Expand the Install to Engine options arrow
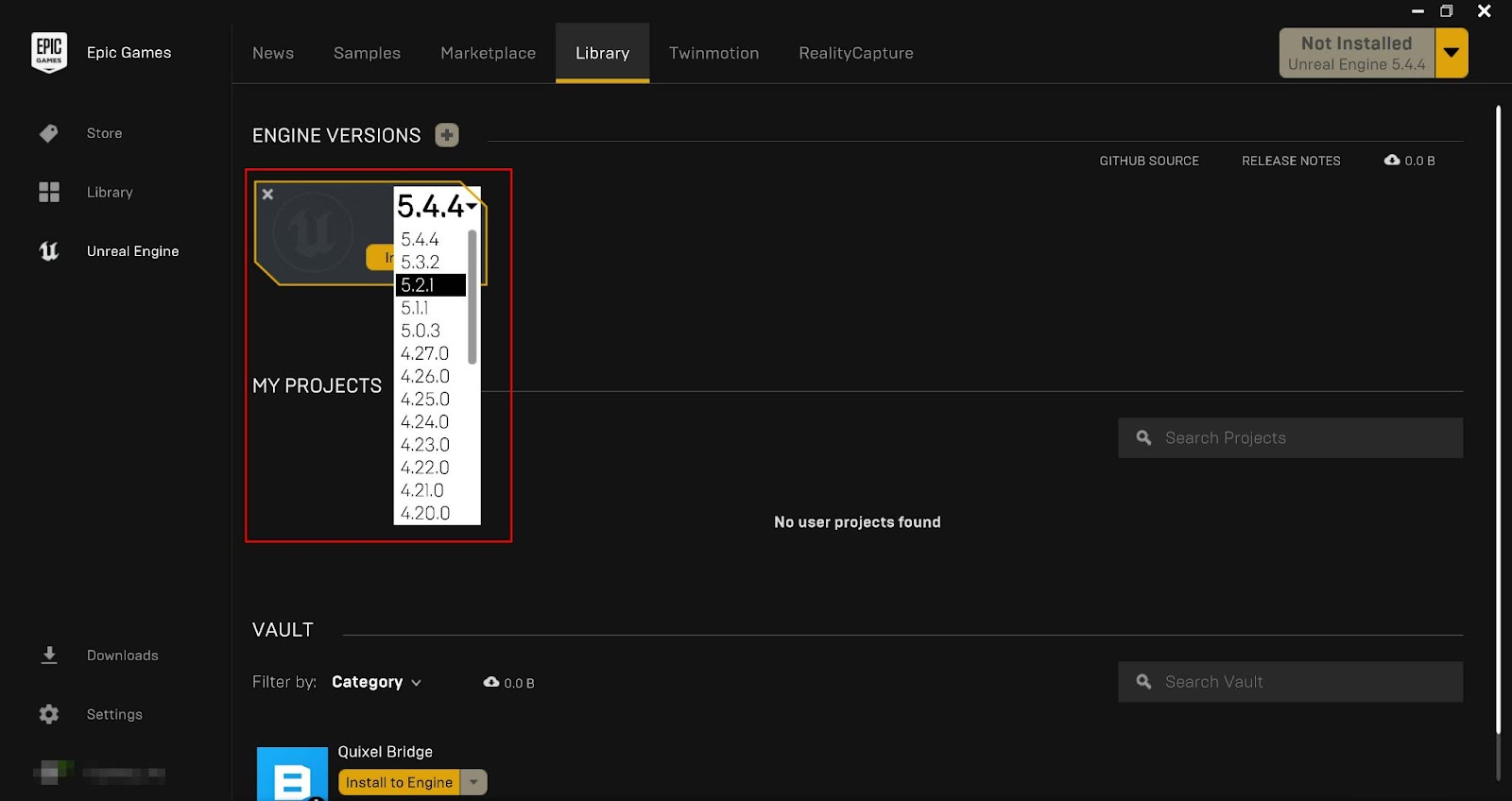Screen dimensions: 1512x801 (x=473, y=782)
